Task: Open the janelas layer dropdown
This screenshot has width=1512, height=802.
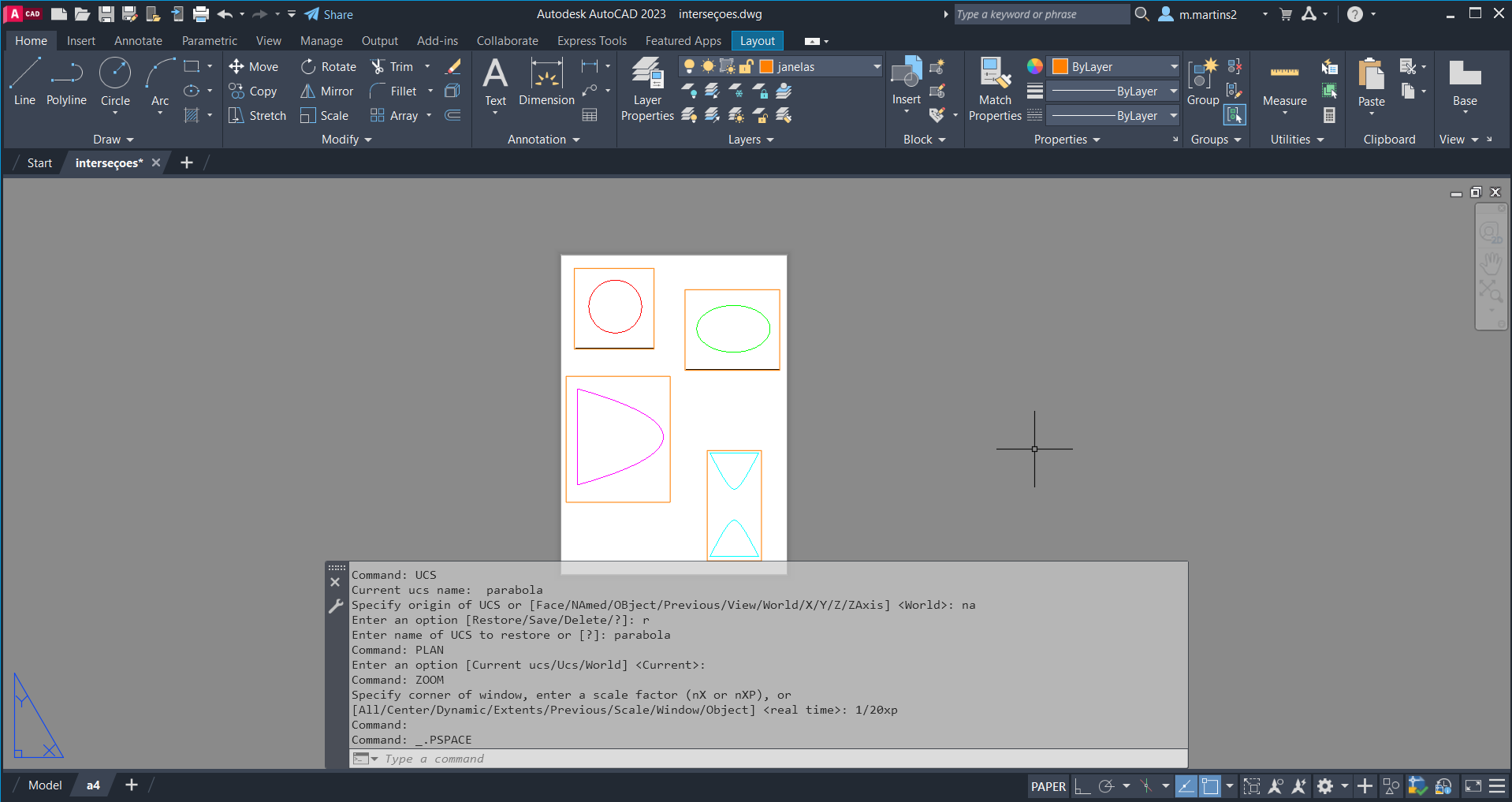Action: coord(876,67)
